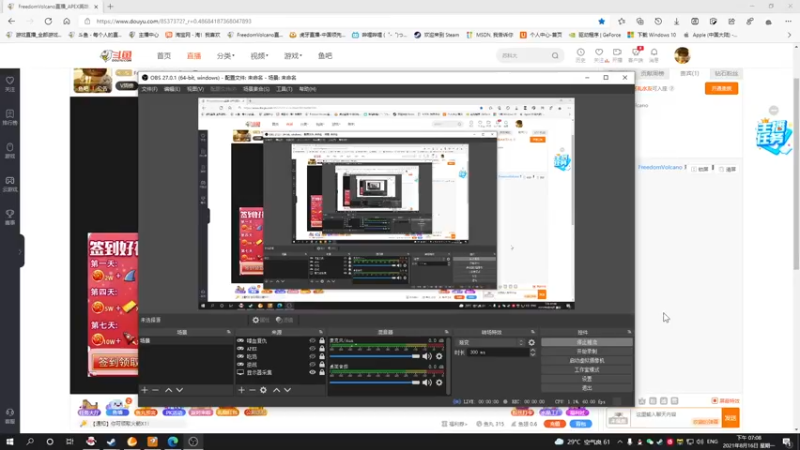Open the Douyu 视频 dropdown menu
This screenshot has width=800, height=450.
tap(259, 56)
